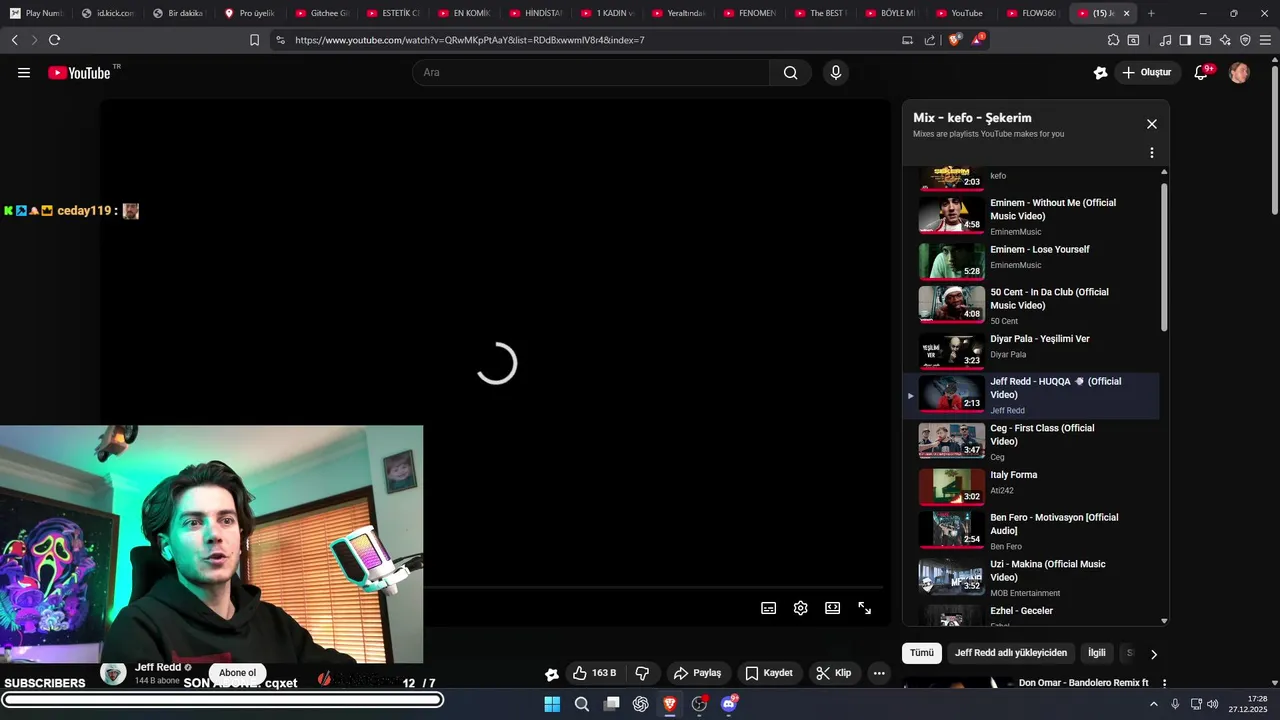This screenshot has width=1280, height=720.
Task: Open Brave Rewards triangle icon
Action: click(977, 40)
